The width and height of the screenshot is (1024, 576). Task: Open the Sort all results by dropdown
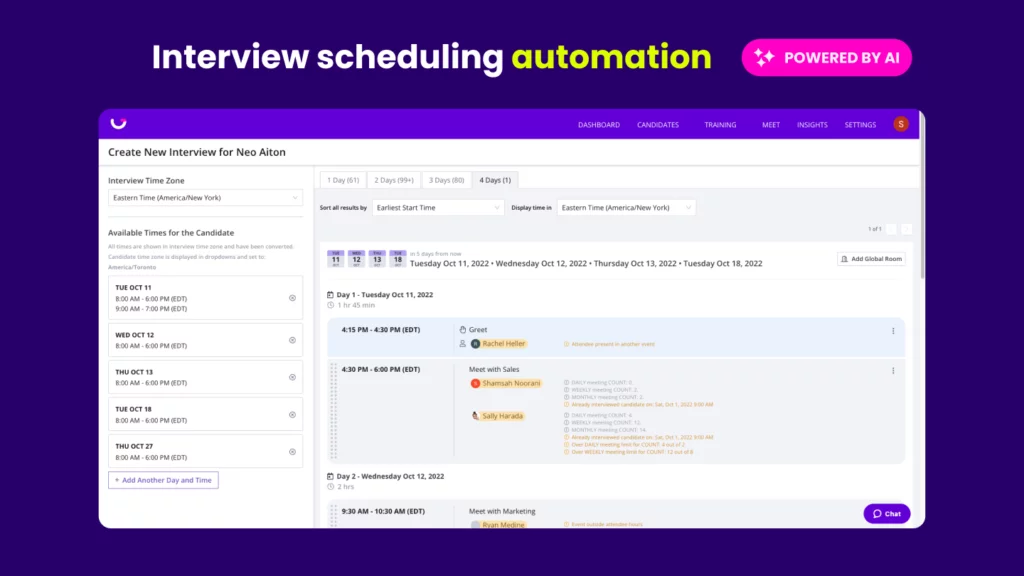click(438, 208)
